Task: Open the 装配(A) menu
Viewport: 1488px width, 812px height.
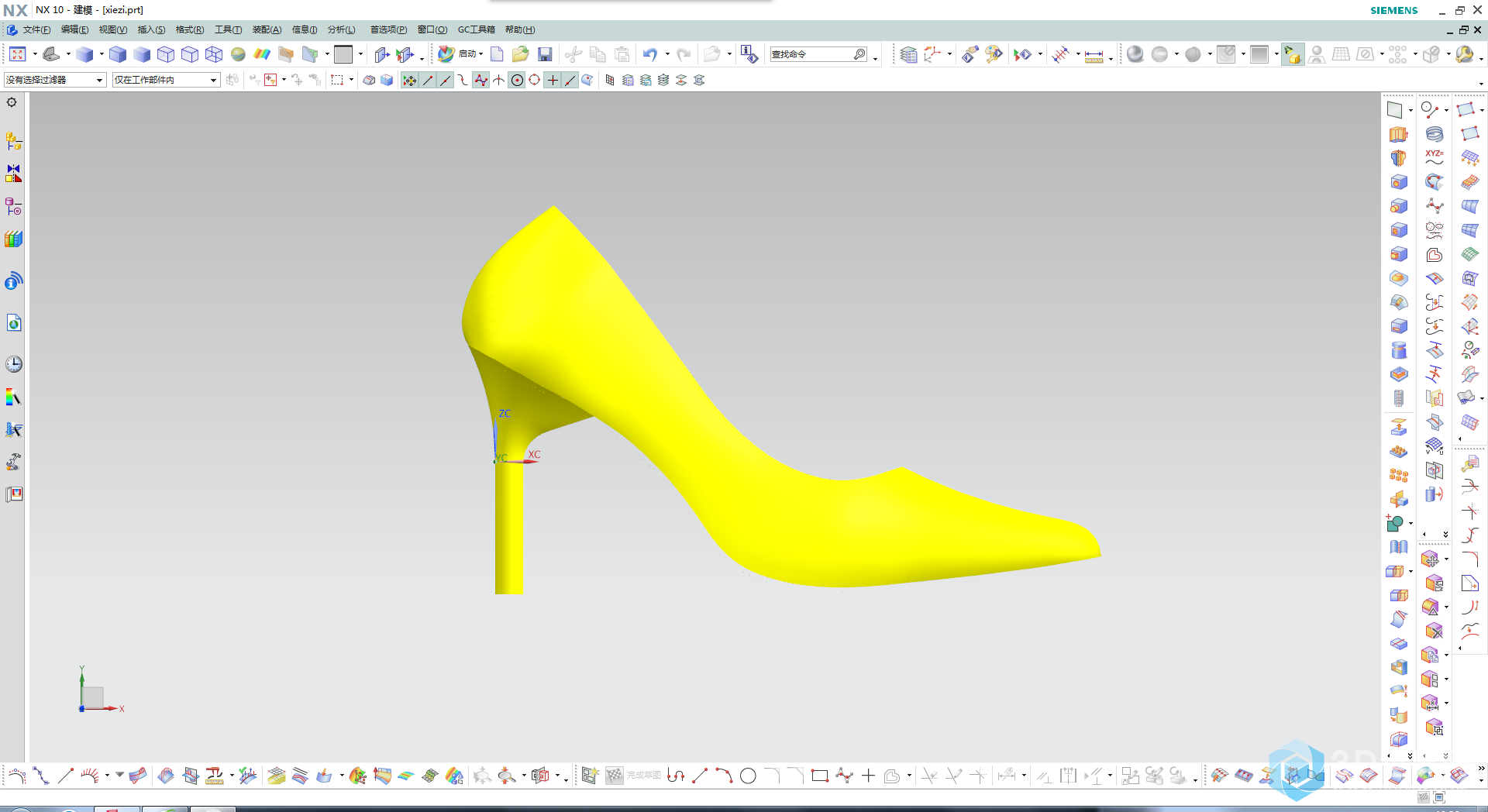Action: (x=267, y=29)
